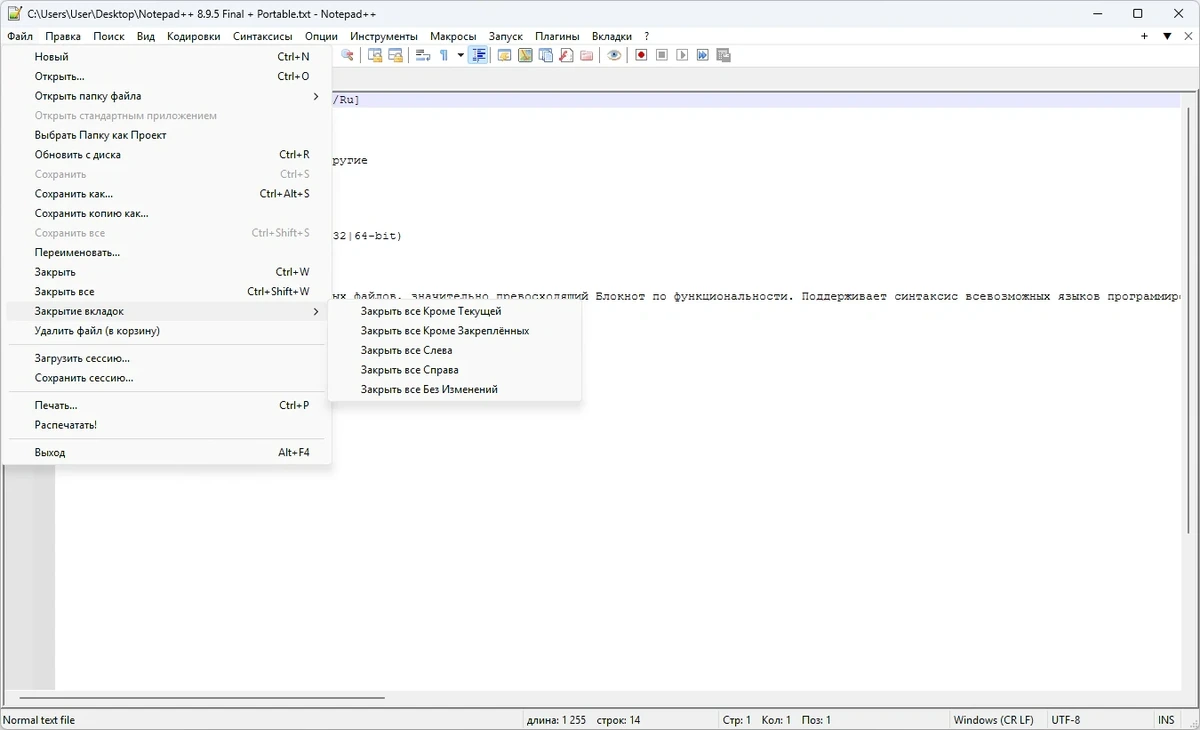
Task: Click the plus button at menu bar right
Action: 1144,36
